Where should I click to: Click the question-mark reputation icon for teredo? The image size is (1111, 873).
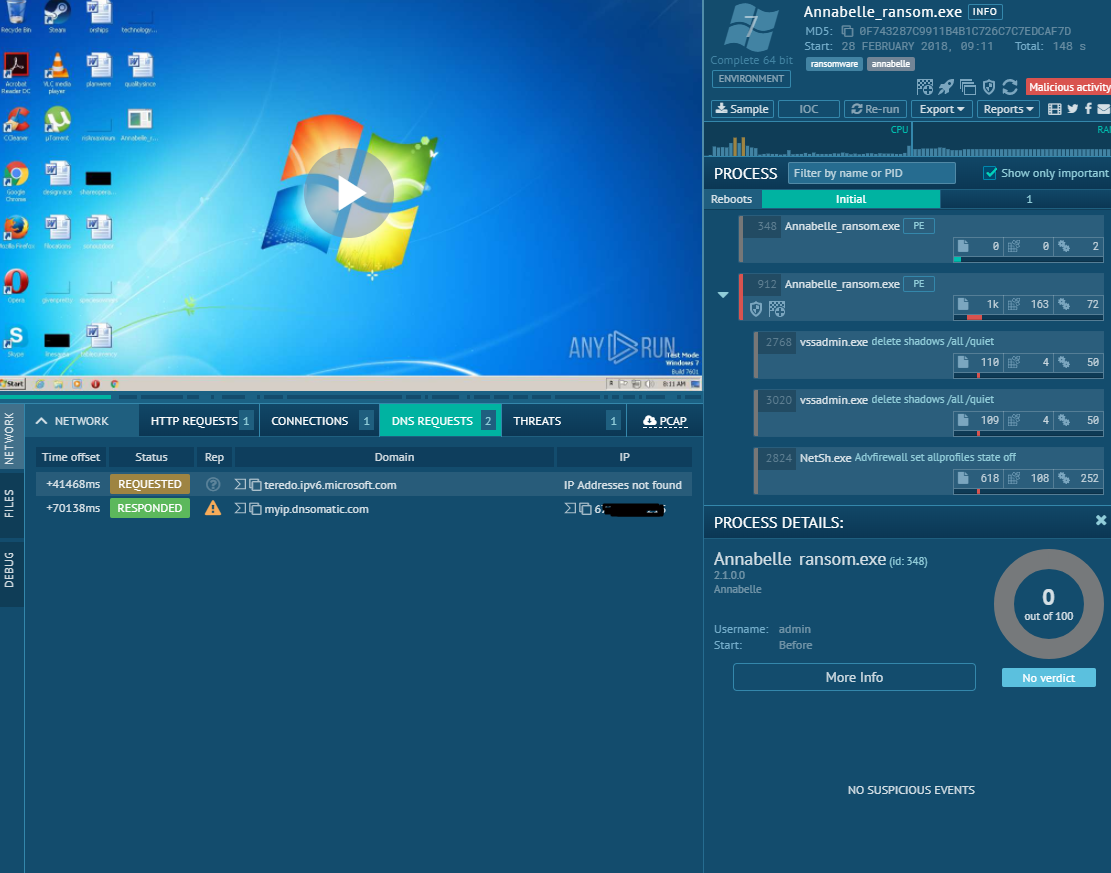(x=213, y=485)
